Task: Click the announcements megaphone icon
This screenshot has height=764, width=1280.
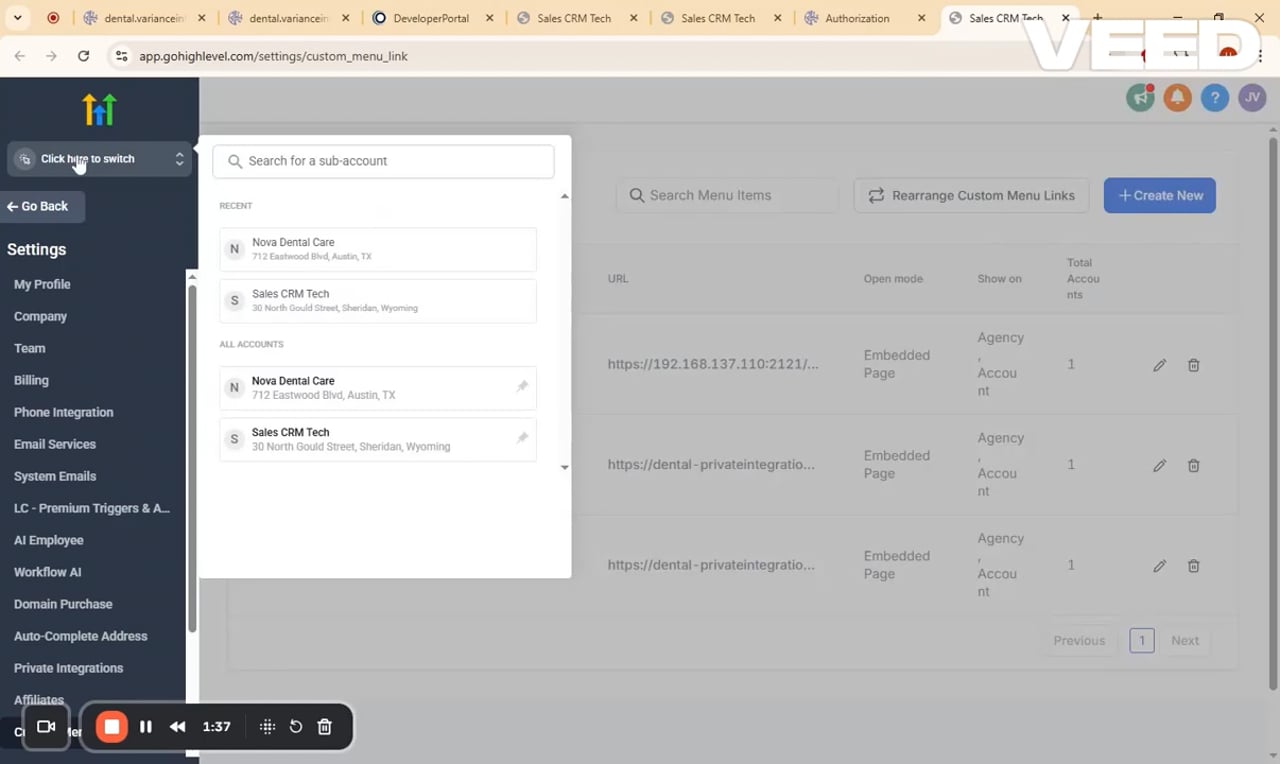Action: 1140,97
